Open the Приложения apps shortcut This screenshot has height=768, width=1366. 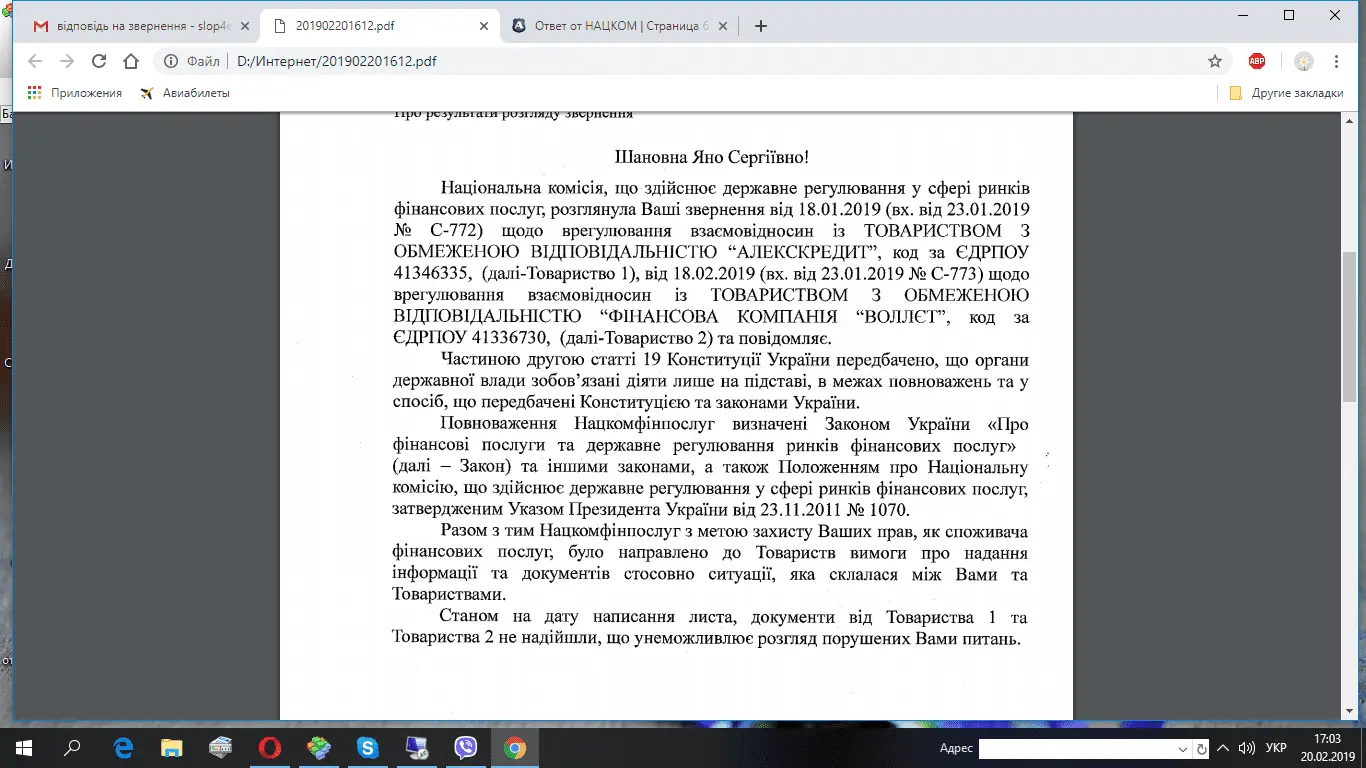click(75, 93)
